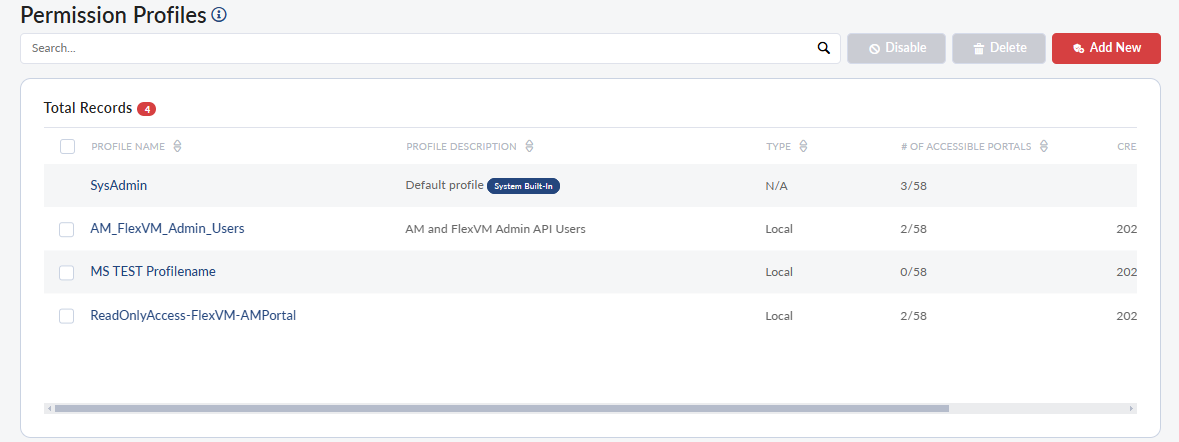
Task: Check the AM_FlexVM_Admin_Users row checkbox
Action: point(67,229)
